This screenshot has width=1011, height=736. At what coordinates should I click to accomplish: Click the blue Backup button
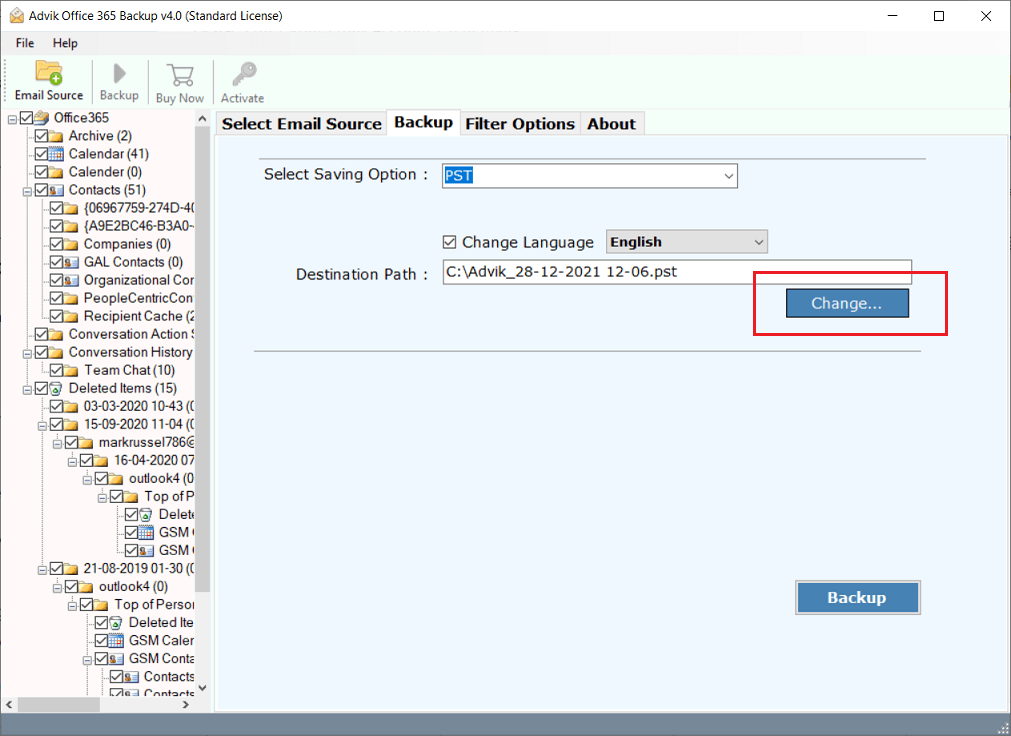tap(858, 597)
